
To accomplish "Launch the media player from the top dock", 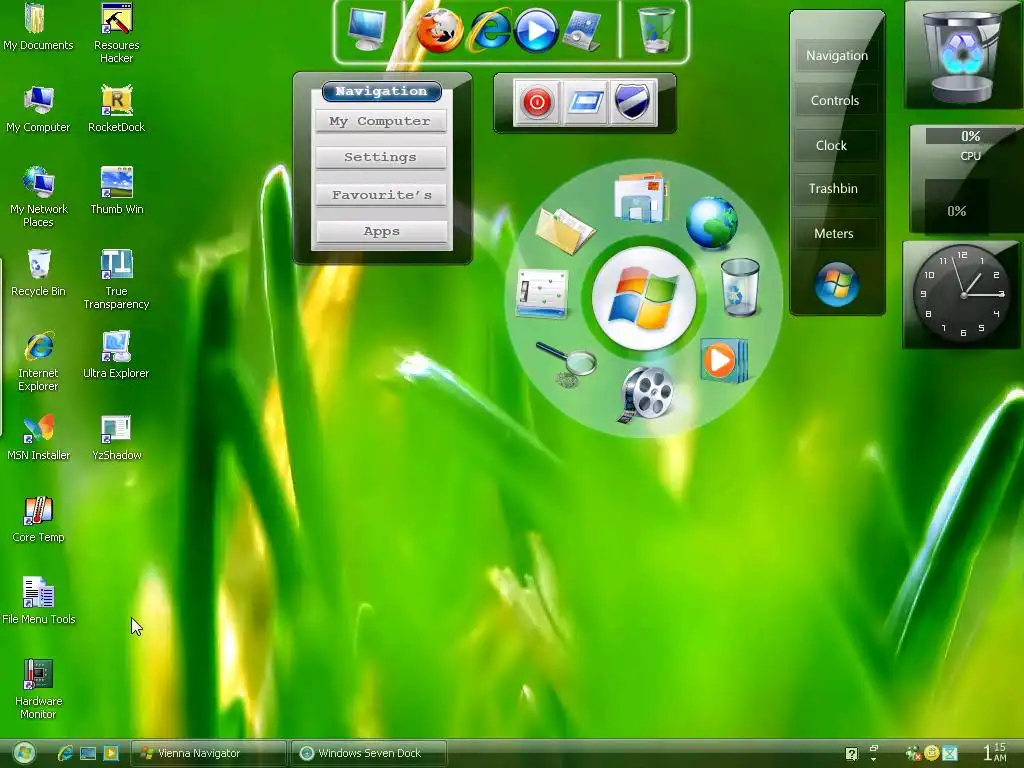I will click(536, 31).
